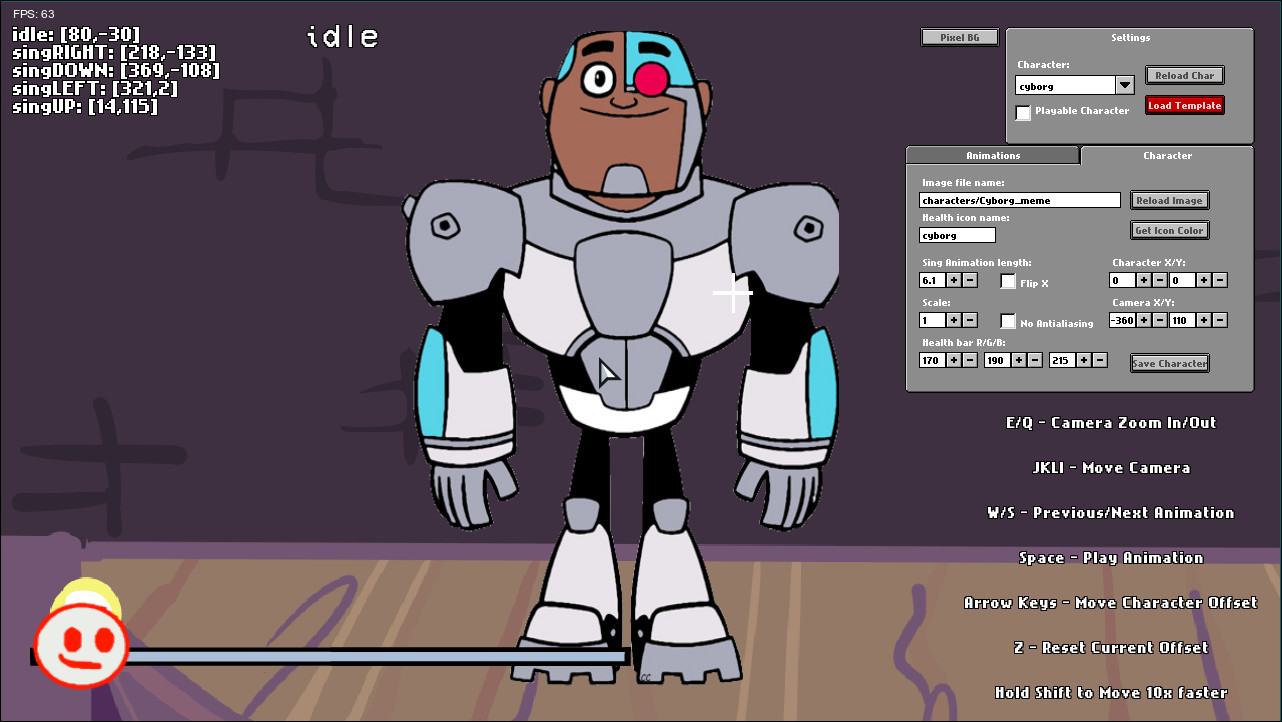Increase Health bar red value 170

(x=954, y=360)
